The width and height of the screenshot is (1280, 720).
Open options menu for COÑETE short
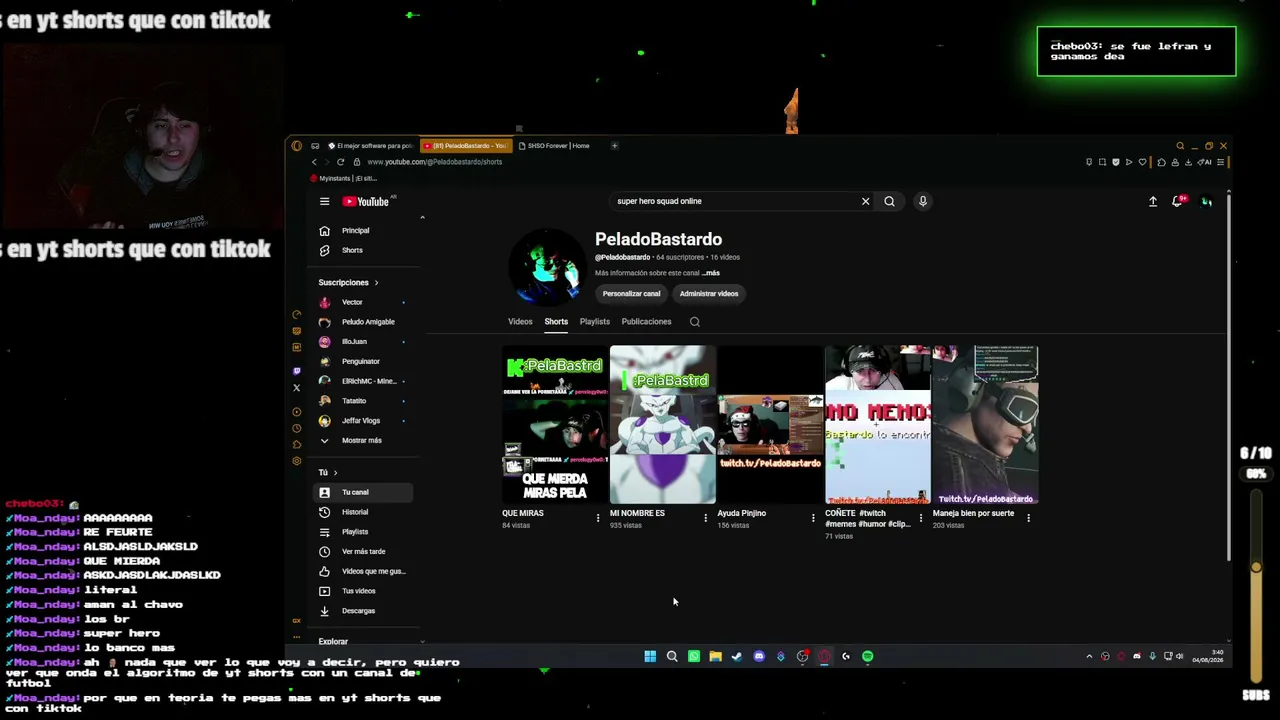click(921, 518)
